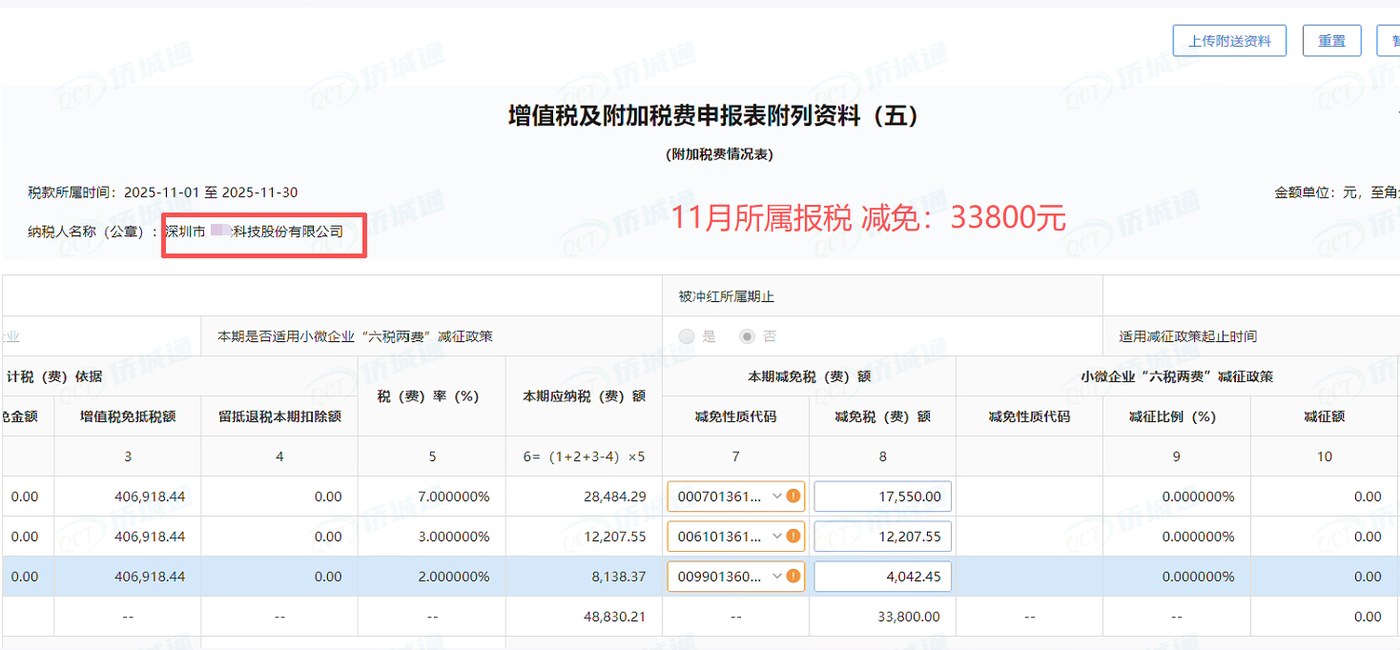The image size is (1400, 650).
Task: Click the 重置 button
Action: (1331, 41)
